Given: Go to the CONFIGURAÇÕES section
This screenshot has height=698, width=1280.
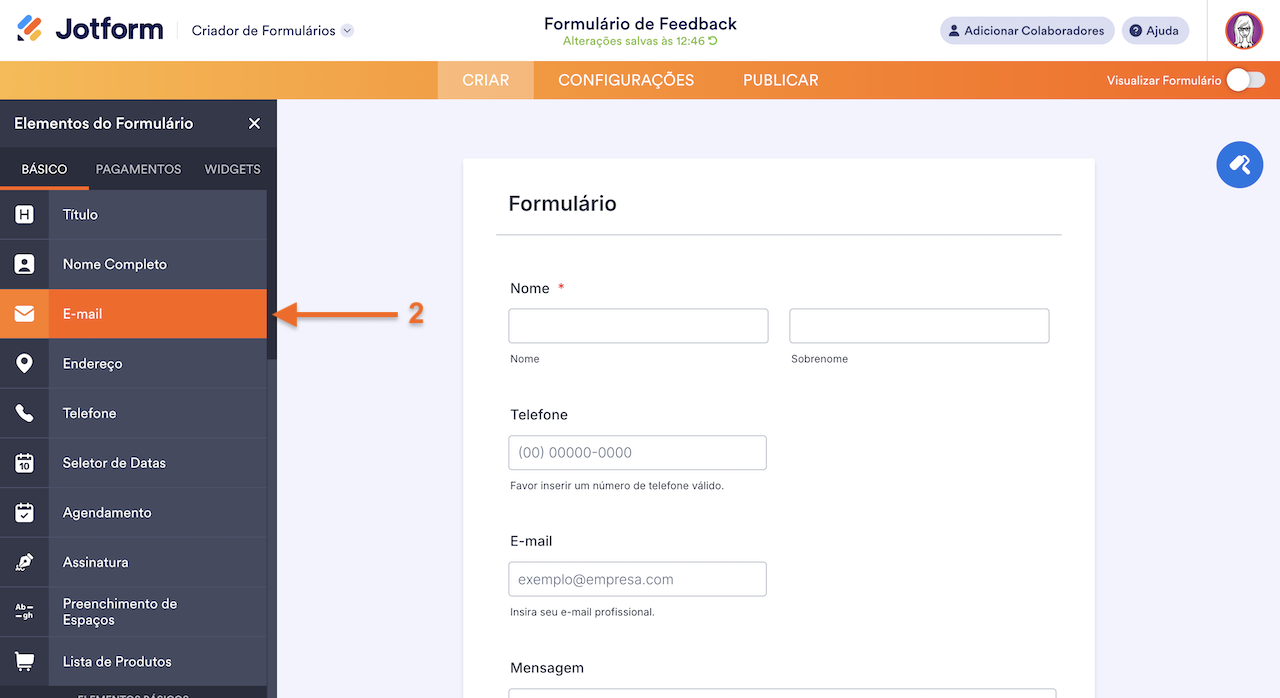Looking at the screenshot, I should point(626,80).
